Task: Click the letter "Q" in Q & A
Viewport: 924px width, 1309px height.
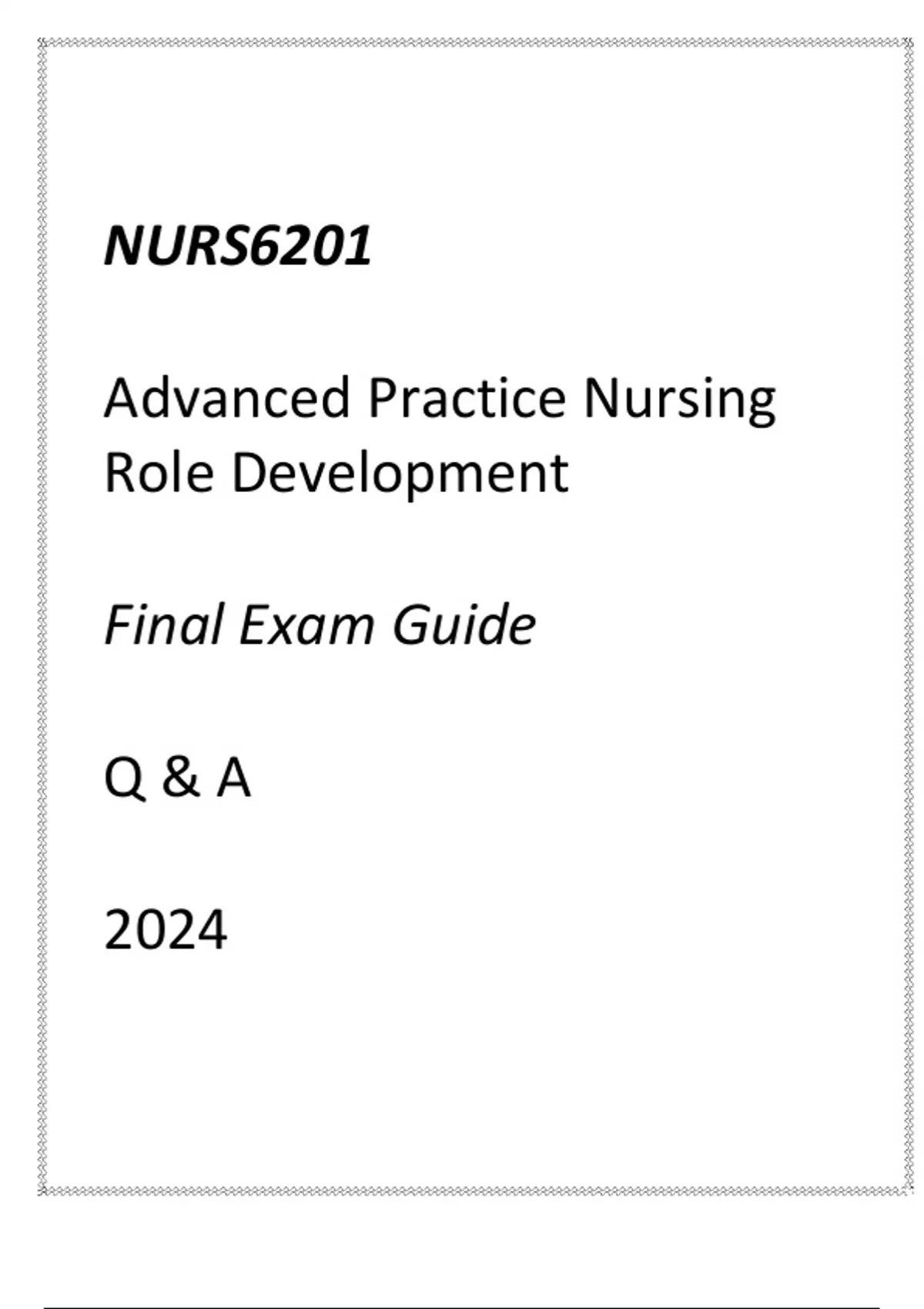Action: 124,778
